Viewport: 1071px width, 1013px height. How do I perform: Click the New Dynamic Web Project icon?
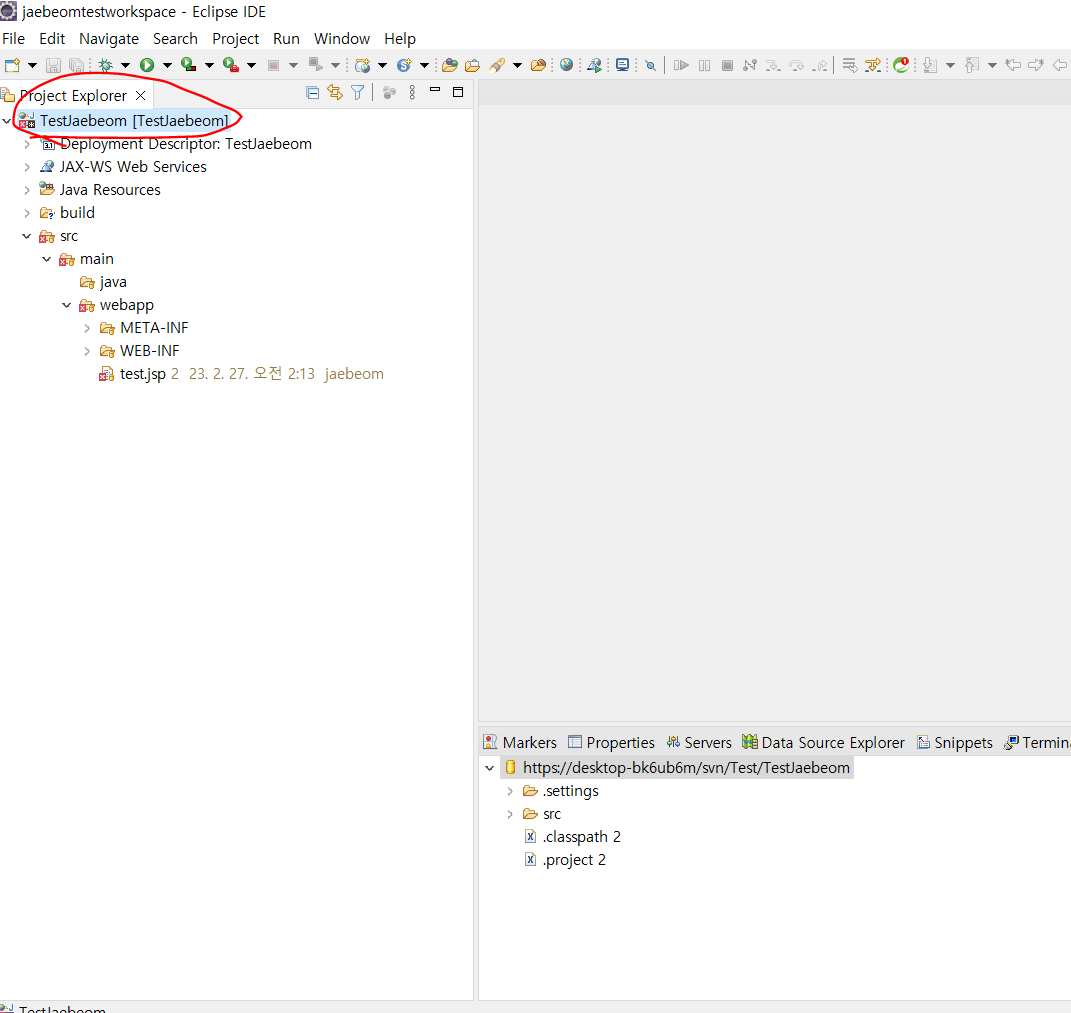pyautogui.click(x=363, y=66)
